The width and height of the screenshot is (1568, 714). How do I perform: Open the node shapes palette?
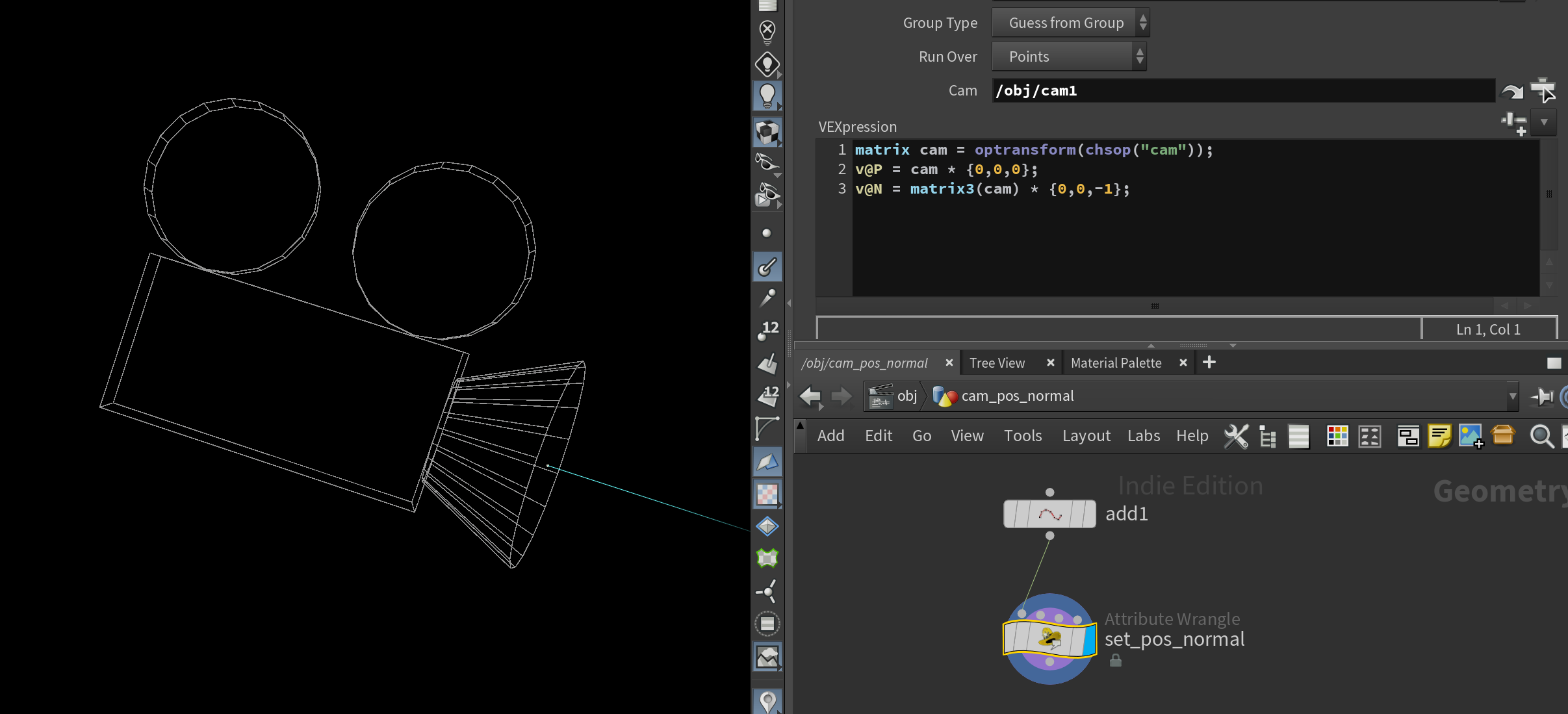[1370, 436]
